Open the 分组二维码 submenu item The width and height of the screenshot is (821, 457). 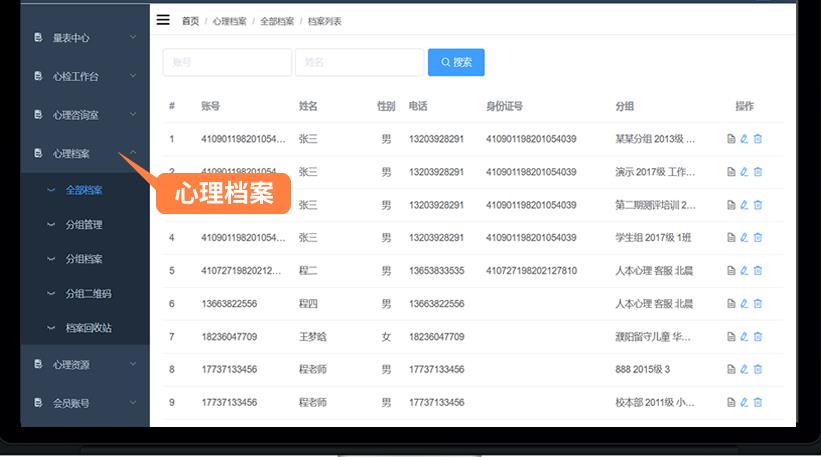click(88, 294)
